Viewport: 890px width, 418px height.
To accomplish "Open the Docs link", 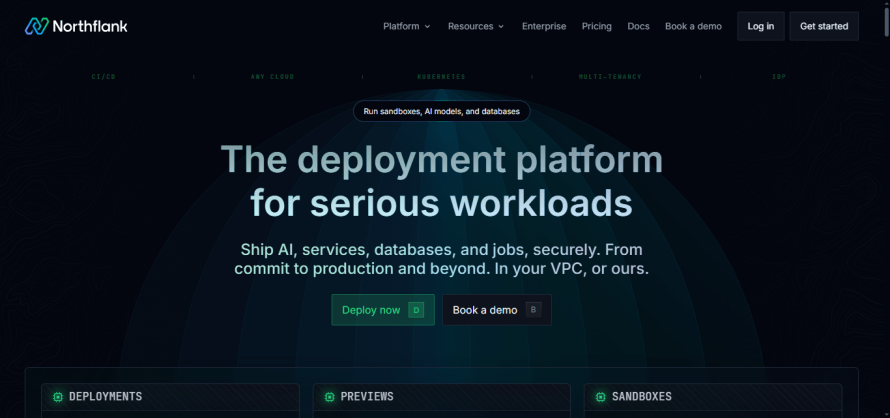I will coord(639,26).
